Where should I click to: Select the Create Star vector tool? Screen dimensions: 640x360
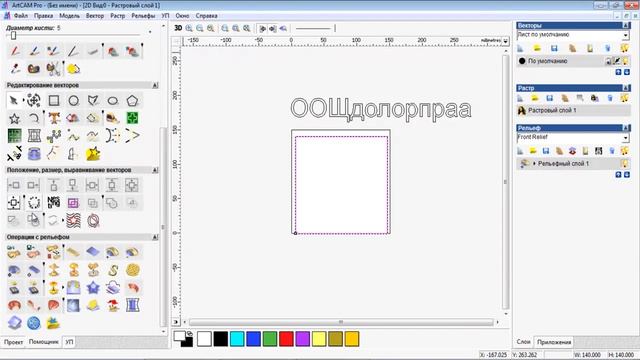(14, 118)
